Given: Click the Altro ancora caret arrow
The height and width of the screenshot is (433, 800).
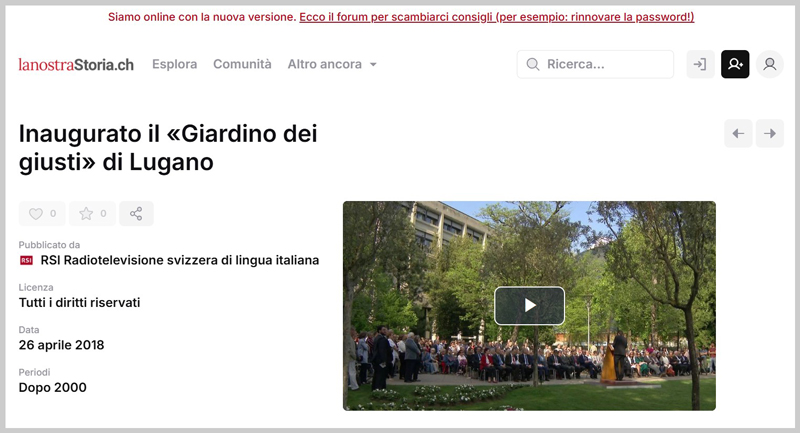Looking at the screenshot, I should (x=373, y=65).
